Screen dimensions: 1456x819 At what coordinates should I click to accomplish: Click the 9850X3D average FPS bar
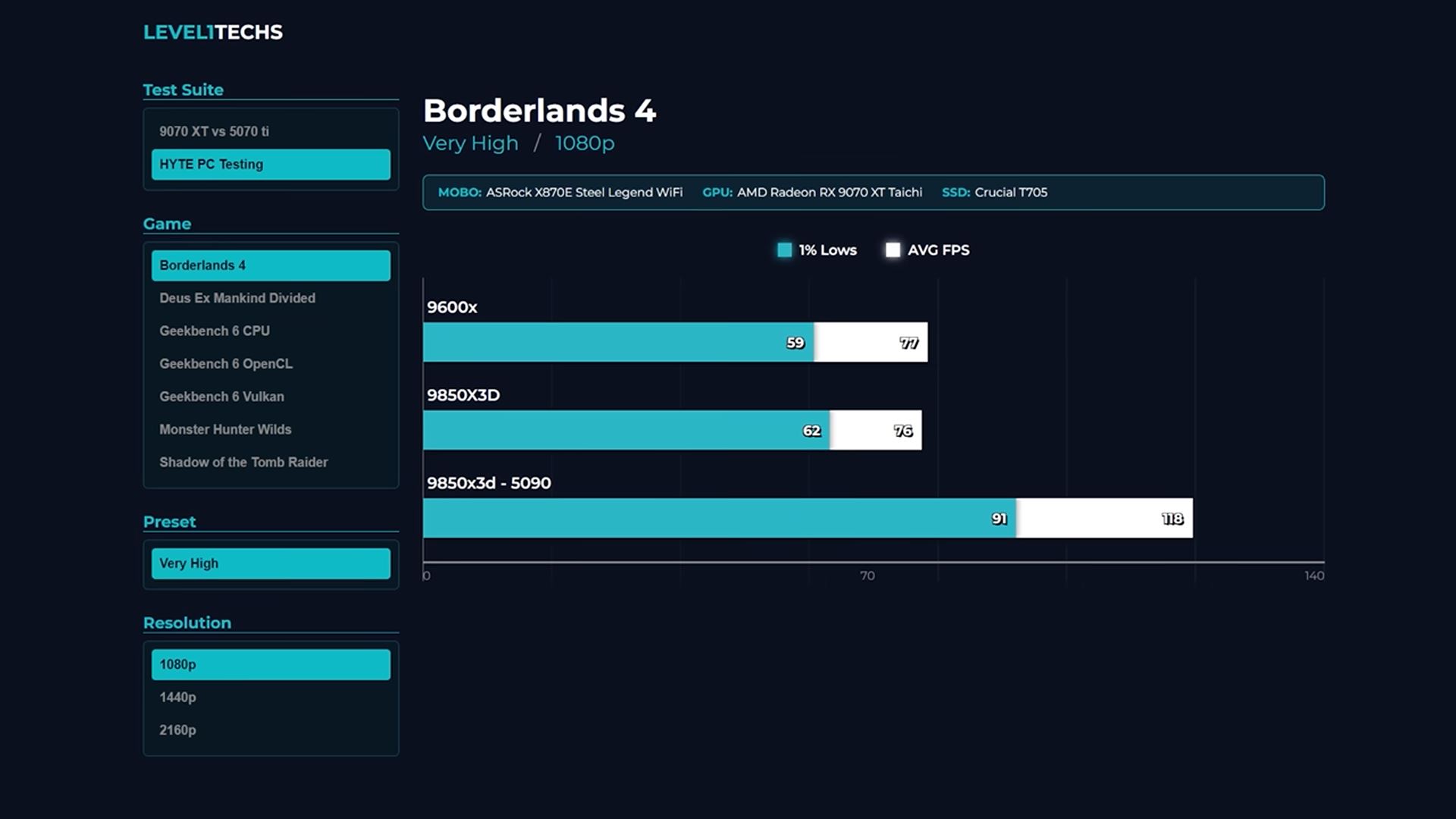(x=875, y=430)
